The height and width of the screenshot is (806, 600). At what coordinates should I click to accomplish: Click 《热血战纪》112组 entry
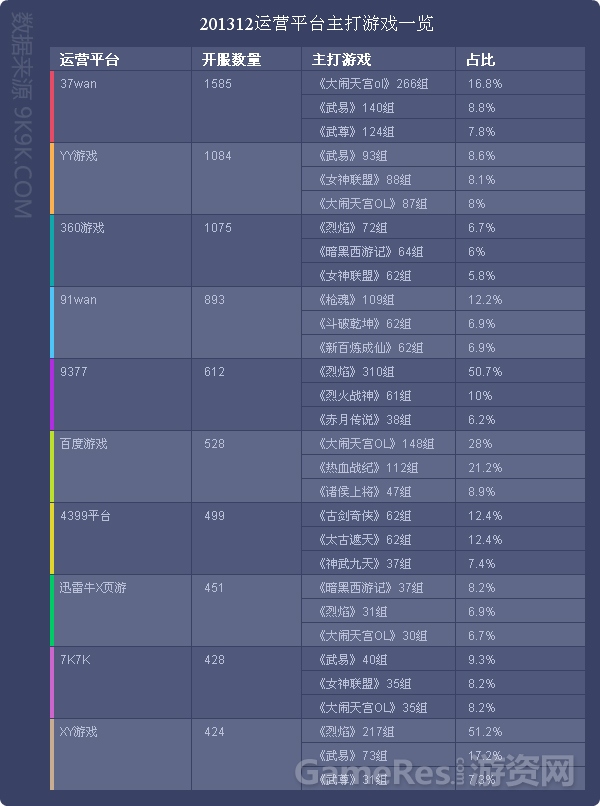367,468
